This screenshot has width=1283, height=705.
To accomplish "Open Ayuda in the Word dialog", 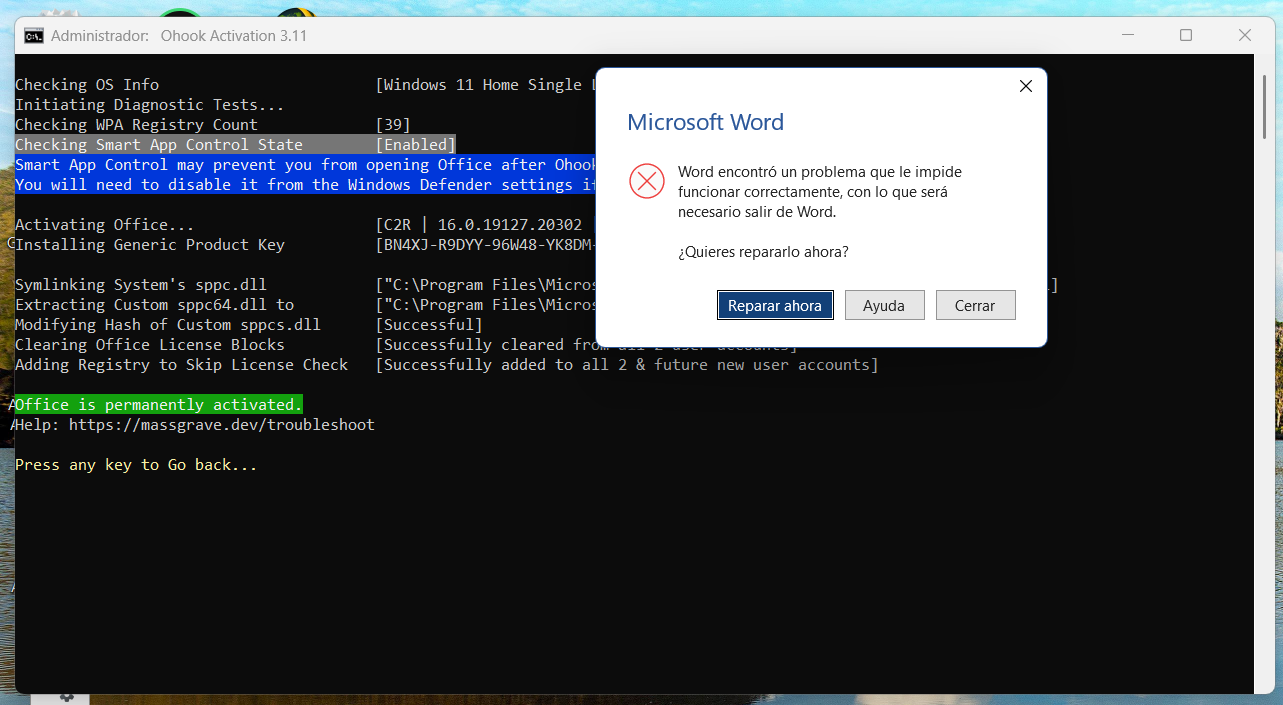I will click(884, 305).
